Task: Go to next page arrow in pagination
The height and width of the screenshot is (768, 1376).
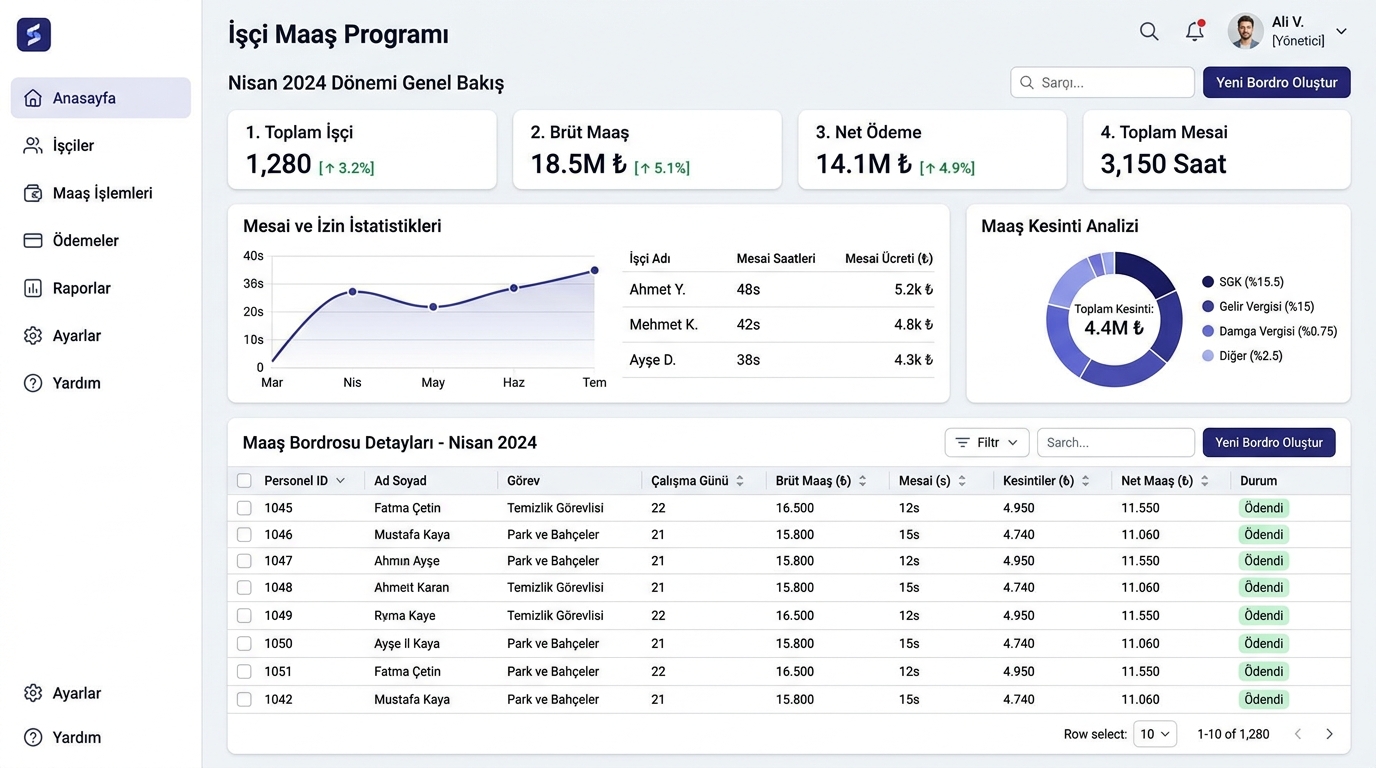Action: (x=1329, y=734)
